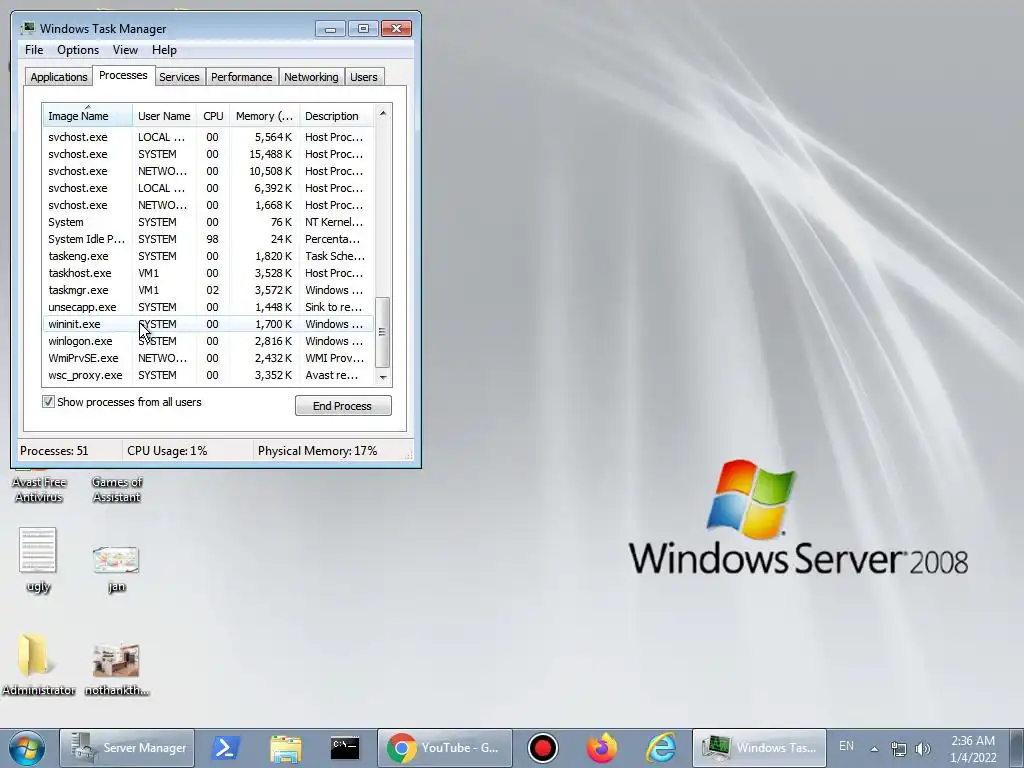Click the process list scrollbar thumb
Viewport: 1024px width, 768px height.
point(383,332)
